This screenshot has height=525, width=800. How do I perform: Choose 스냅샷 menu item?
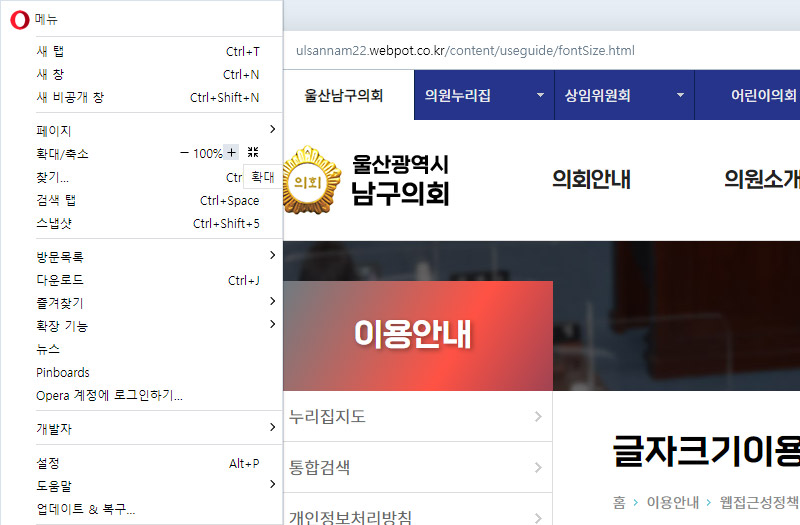(148, 223)
